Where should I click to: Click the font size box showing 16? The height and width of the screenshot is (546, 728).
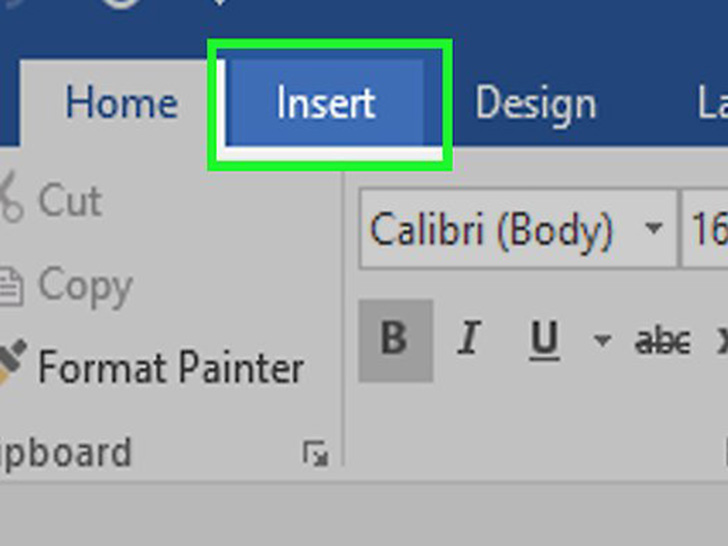point(707,230)
